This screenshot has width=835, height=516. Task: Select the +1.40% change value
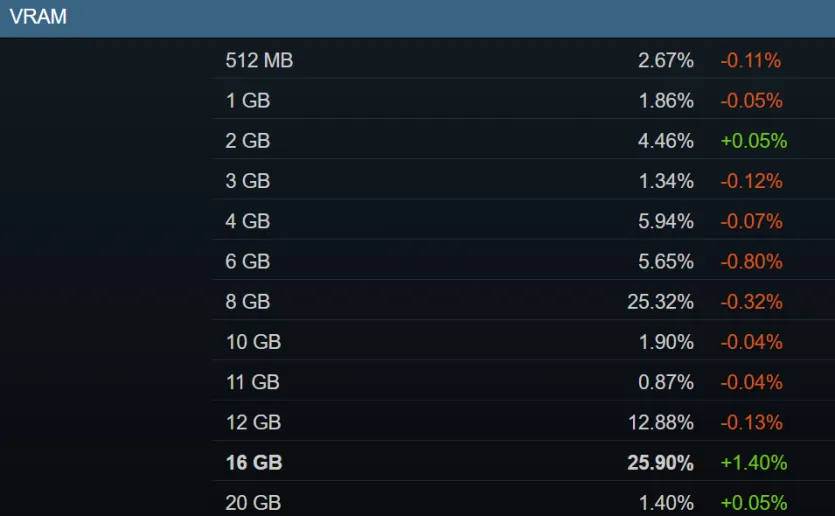click(754, 462)
